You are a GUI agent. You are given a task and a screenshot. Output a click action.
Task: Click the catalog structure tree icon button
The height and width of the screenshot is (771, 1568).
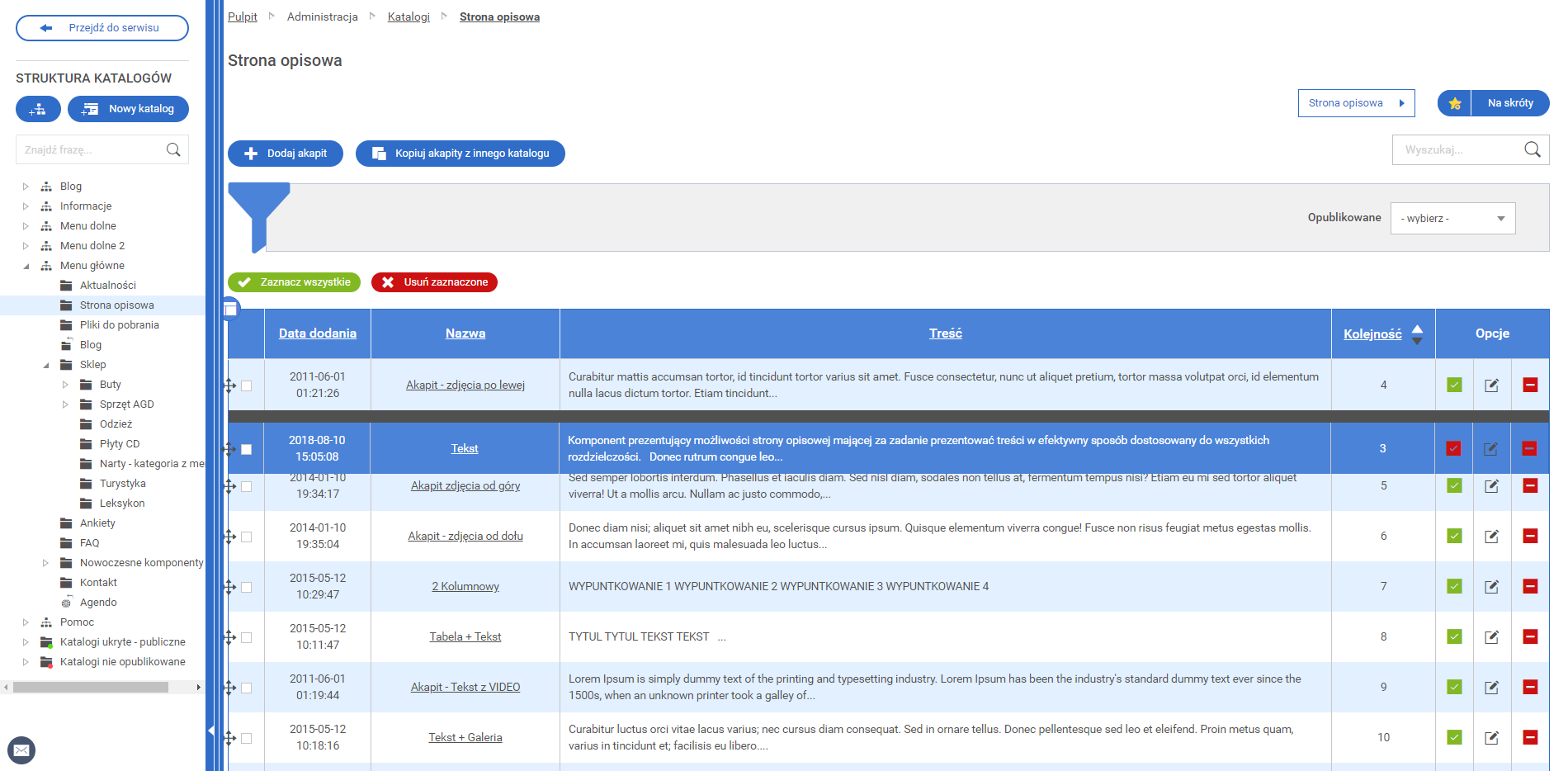(38, 109)
